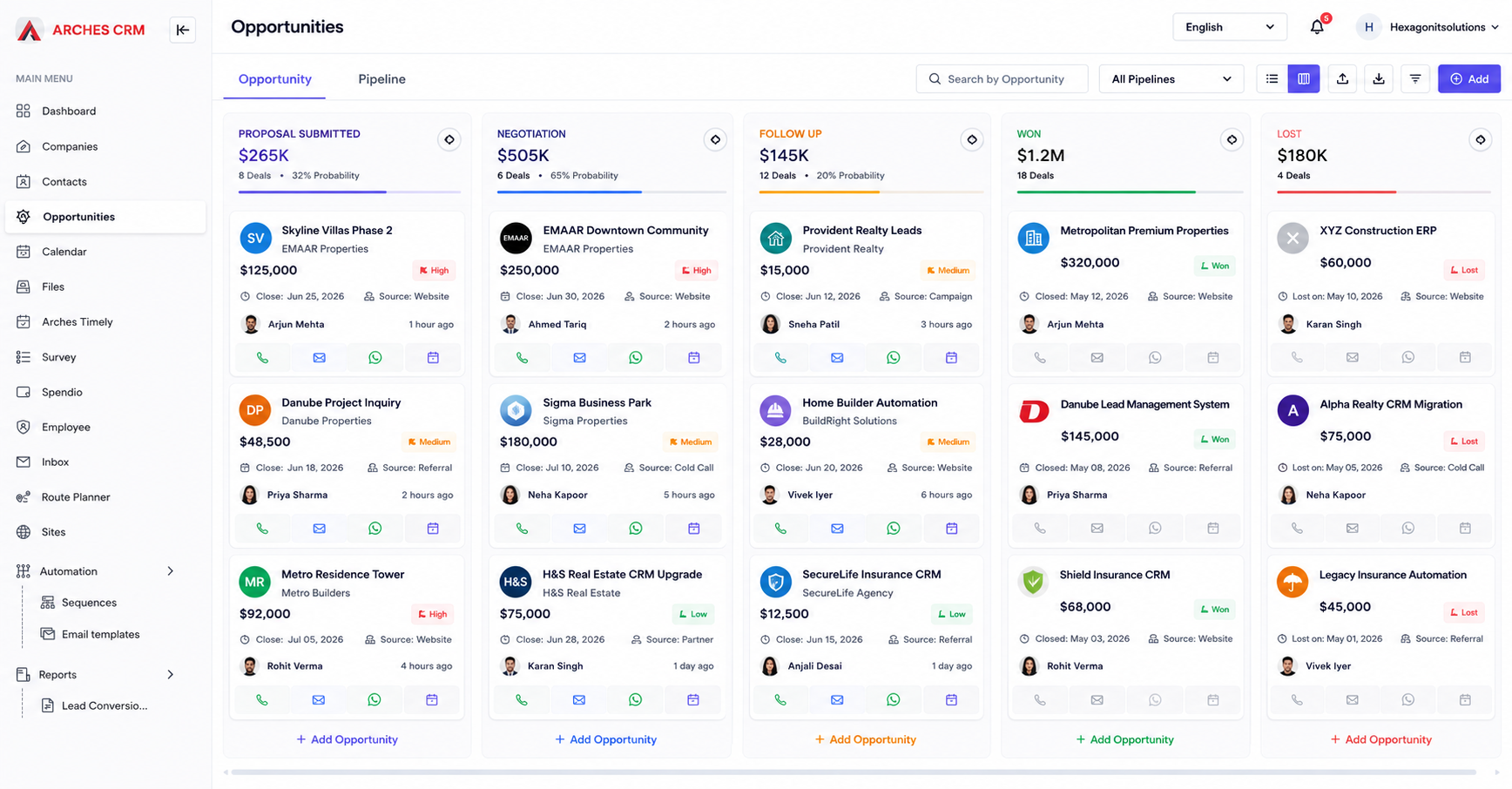
Task: Open notifications bell
Action: [x=1317, y=27]
